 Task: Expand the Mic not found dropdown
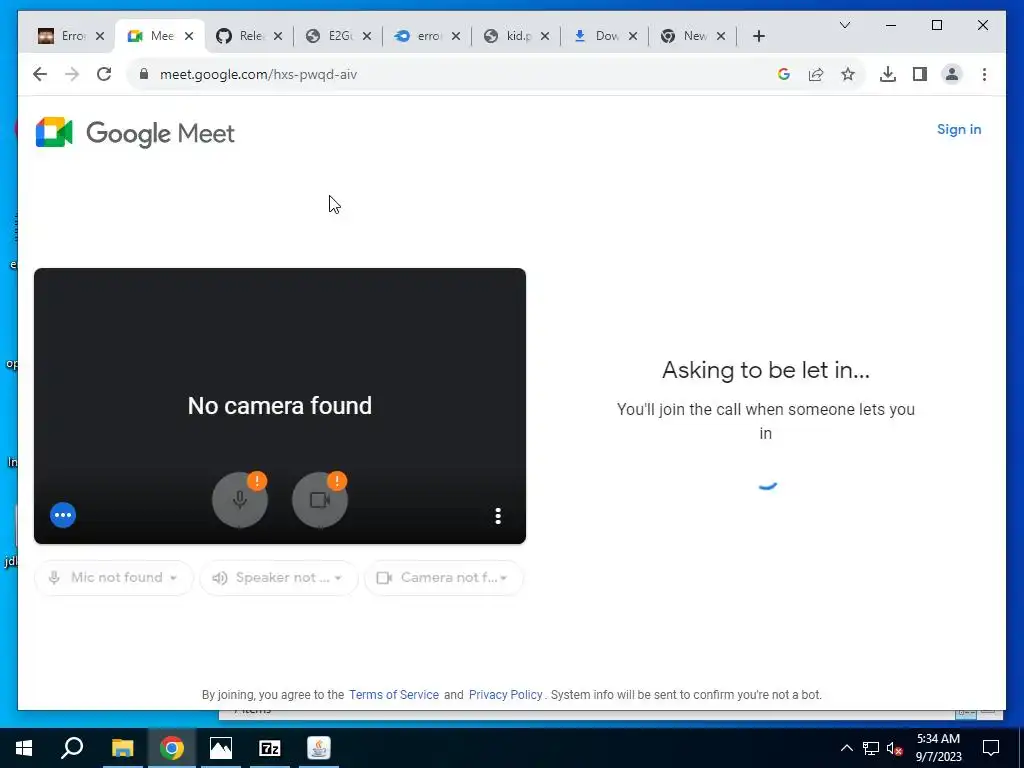click(x=114, y=577)
